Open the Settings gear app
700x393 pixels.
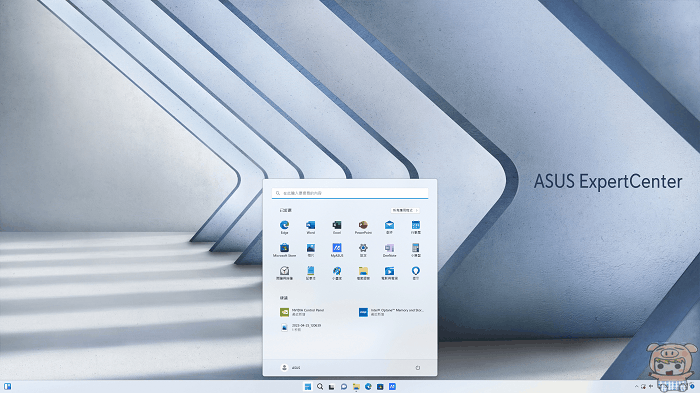(x=363, y=250)
